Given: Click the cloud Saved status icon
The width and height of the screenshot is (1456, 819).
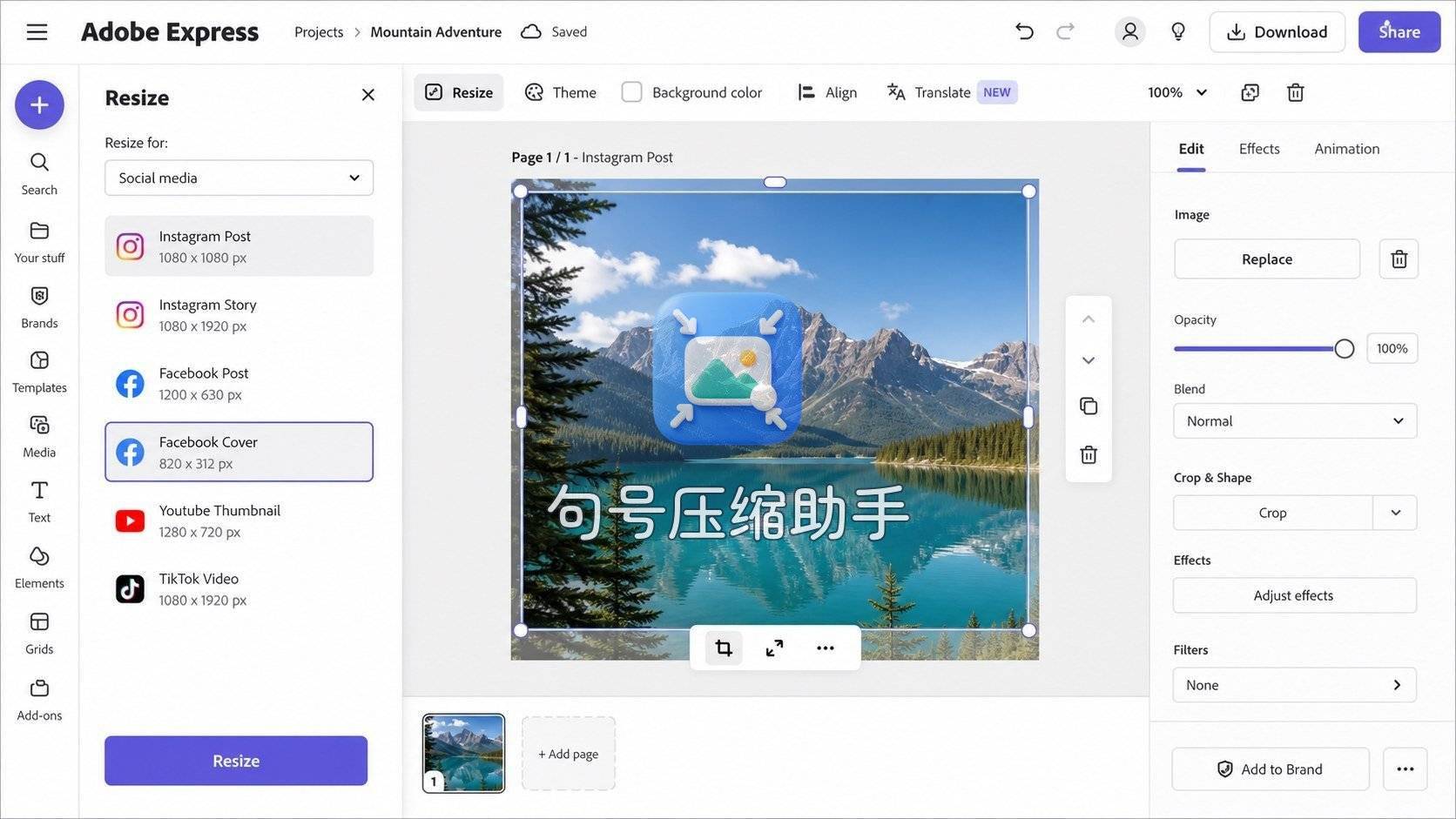Looking at the screenshot, I should click(530, 32).
